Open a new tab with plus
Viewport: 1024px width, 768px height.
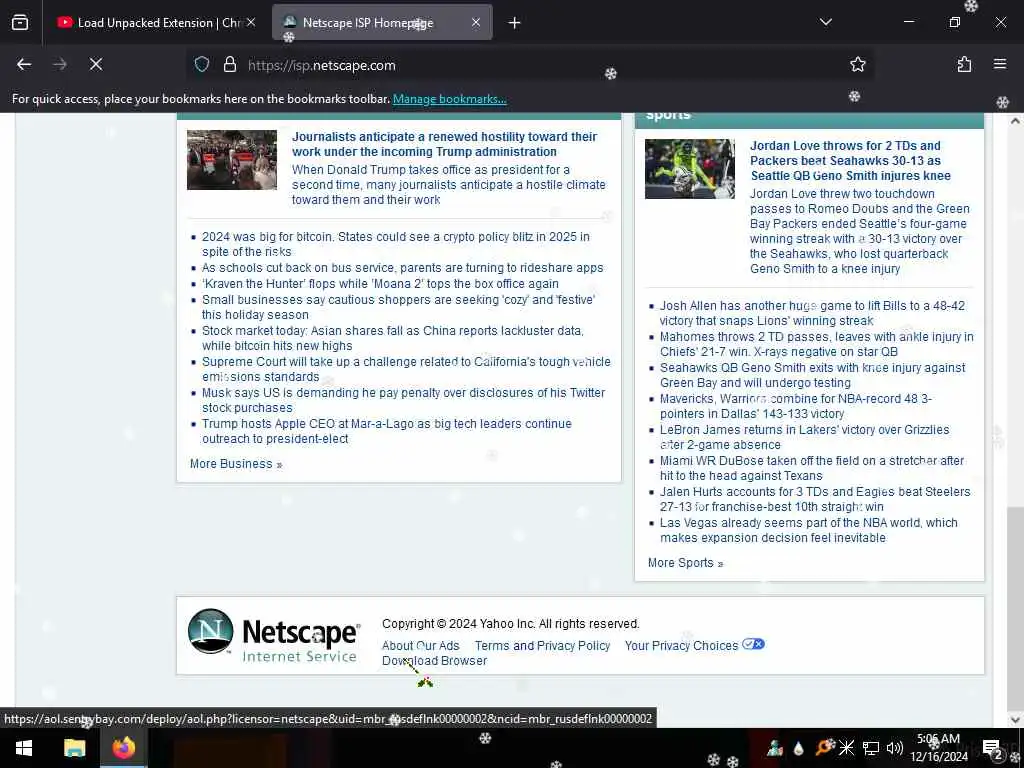pyautogui.click(x=515, y=23)
